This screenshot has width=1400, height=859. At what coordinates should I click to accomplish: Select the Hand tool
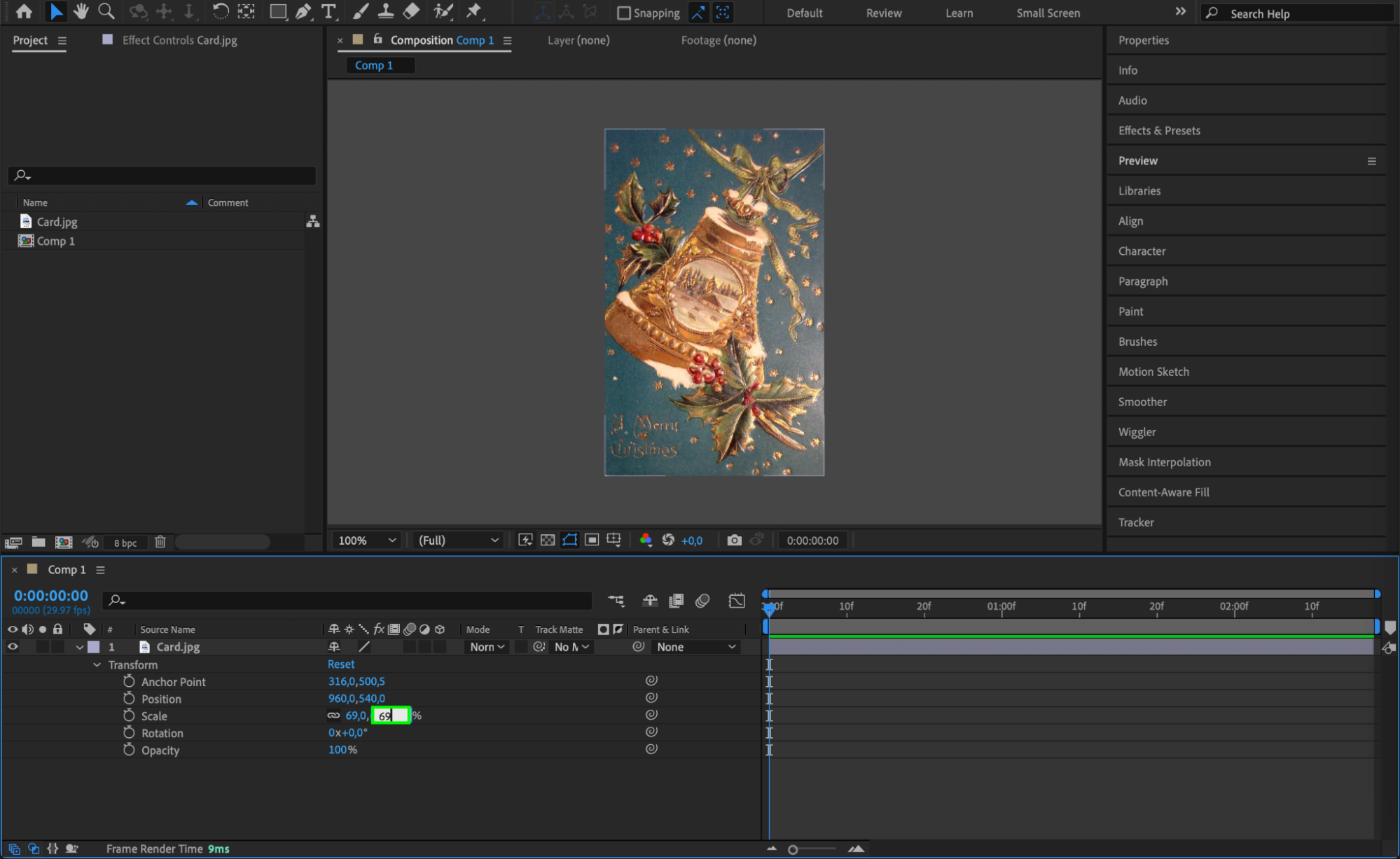(81, 11)
